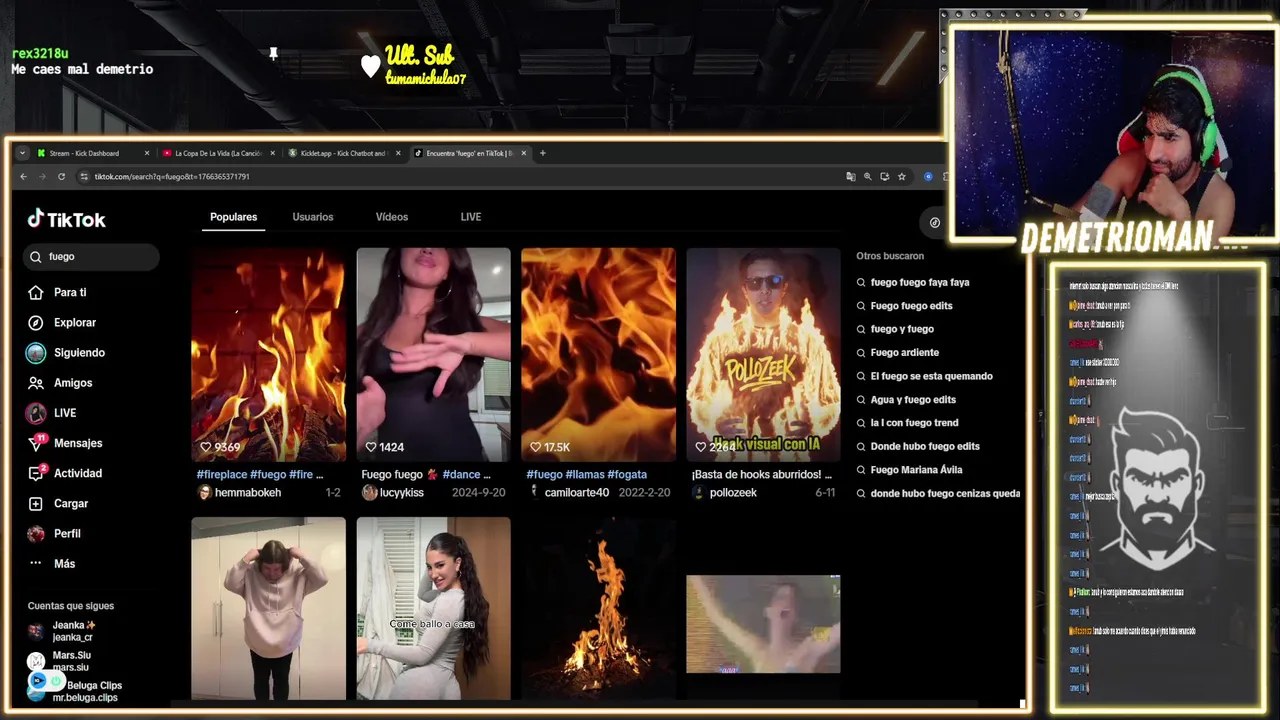Switch to the Kicklet.app Chatbot tab
This screenshot has height=720, width=1280.
pos(342,153)
